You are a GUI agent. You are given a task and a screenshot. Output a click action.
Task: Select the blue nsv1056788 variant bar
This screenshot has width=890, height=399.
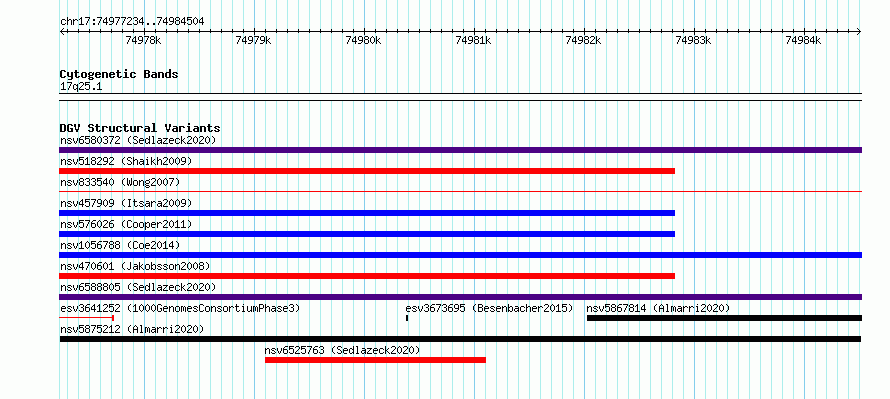coord(460,255)
